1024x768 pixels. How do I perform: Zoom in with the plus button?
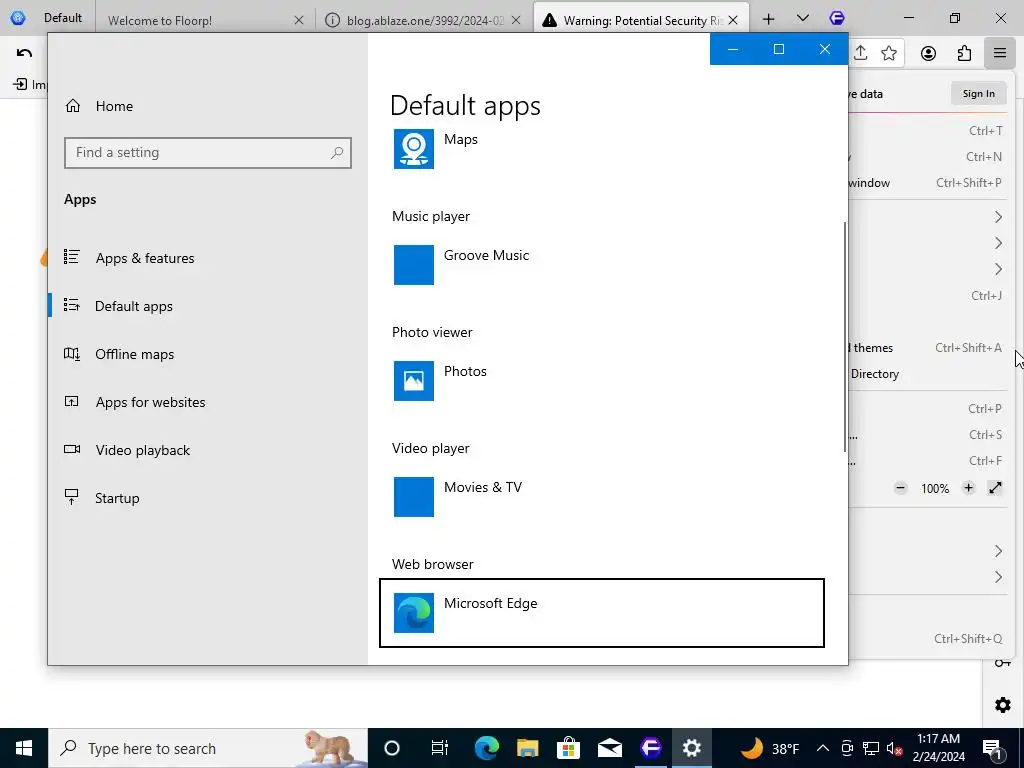tap(968, 488)
